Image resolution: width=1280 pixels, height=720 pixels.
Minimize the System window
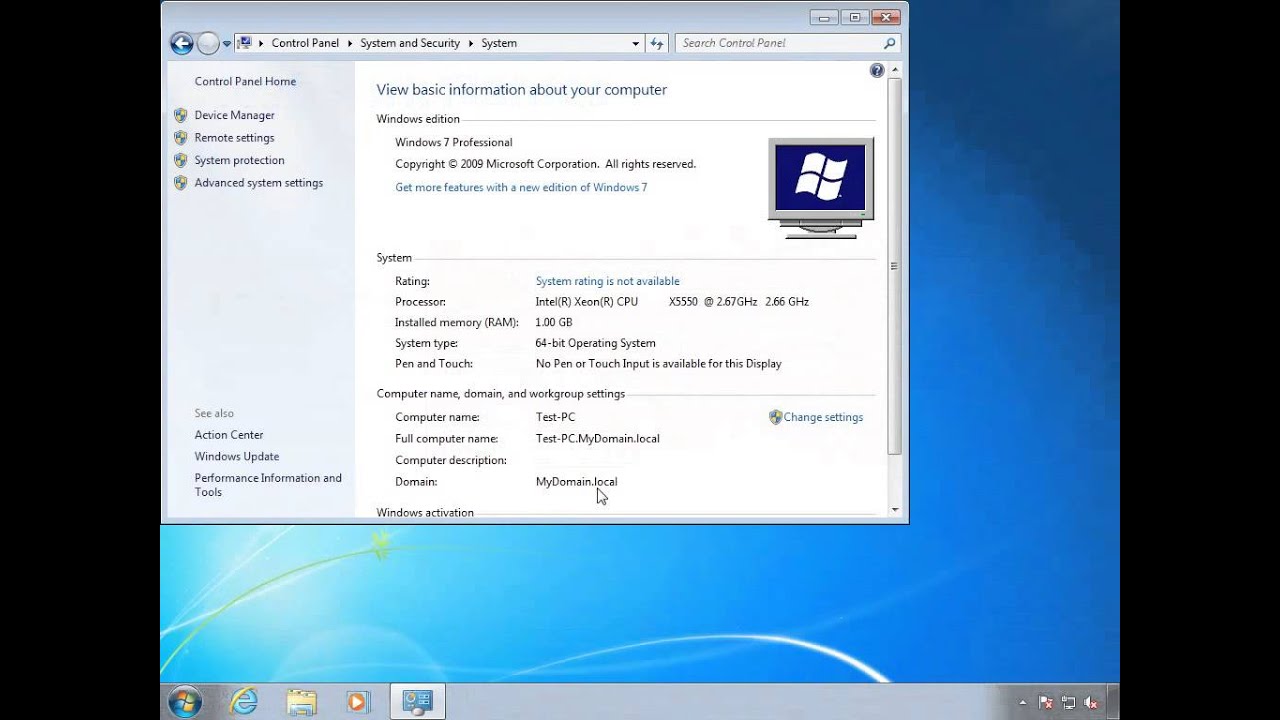click(x=822, y=17)
